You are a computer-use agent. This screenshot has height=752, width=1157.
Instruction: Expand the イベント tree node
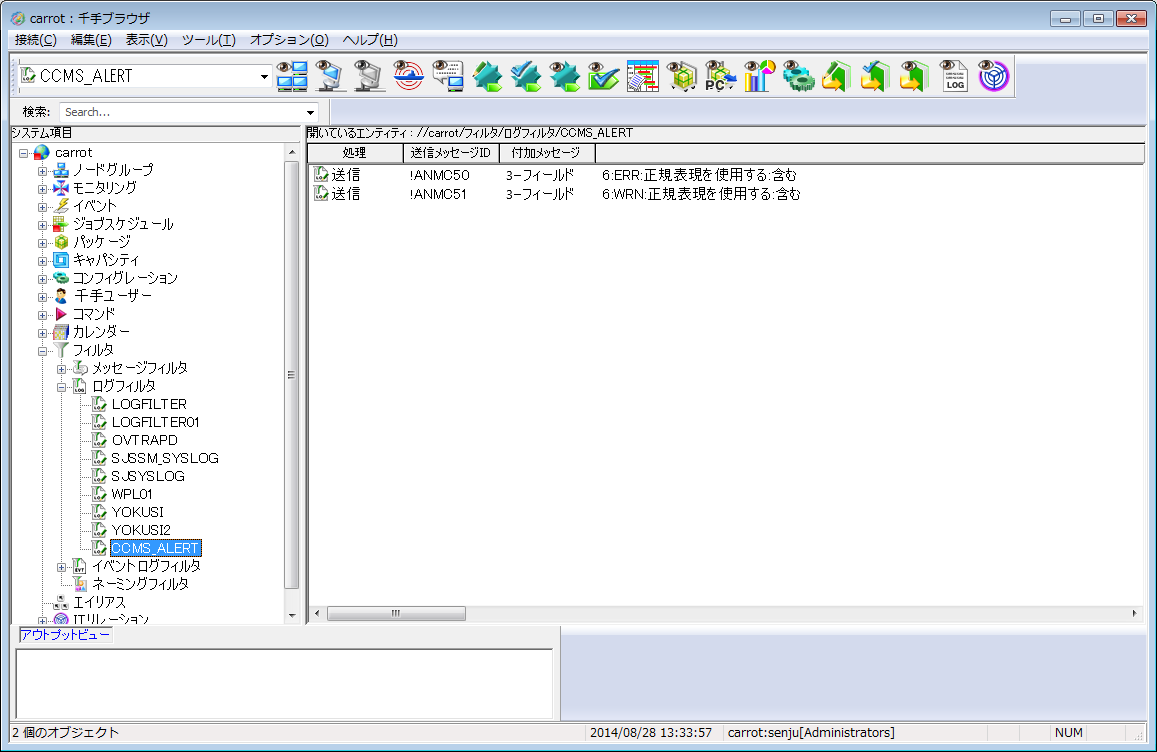(x=42, y=207)
